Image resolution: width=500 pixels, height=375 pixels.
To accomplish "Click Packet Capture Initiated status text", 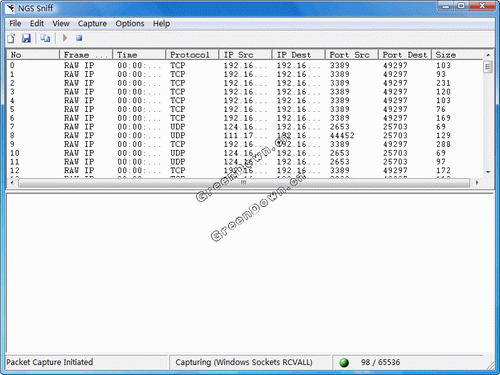I will coord(50,362).
